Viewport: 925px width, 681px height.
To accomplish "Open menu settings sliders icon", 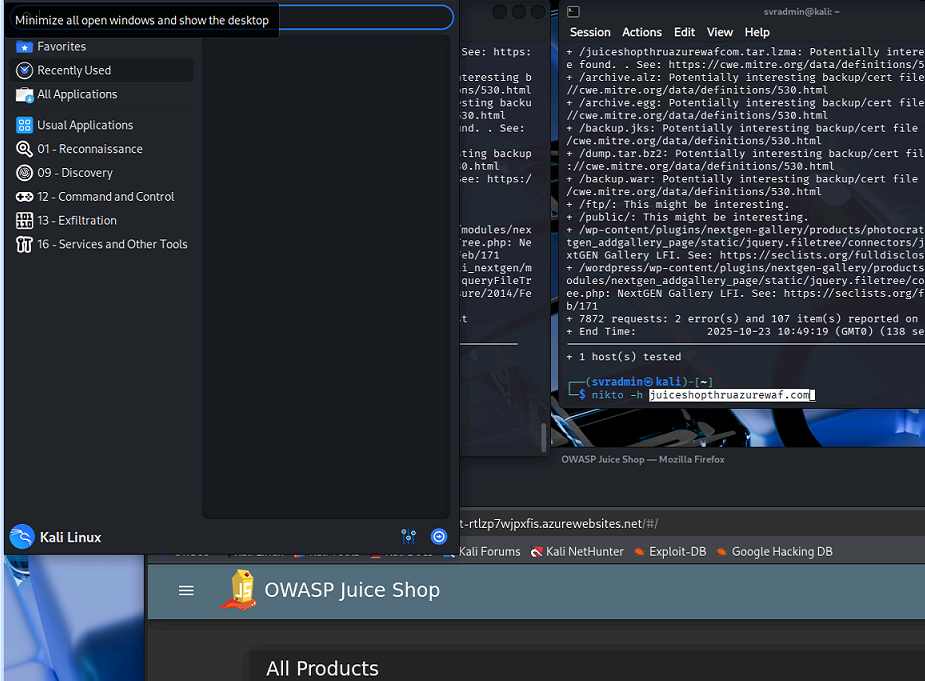I will tap(408, 536).
